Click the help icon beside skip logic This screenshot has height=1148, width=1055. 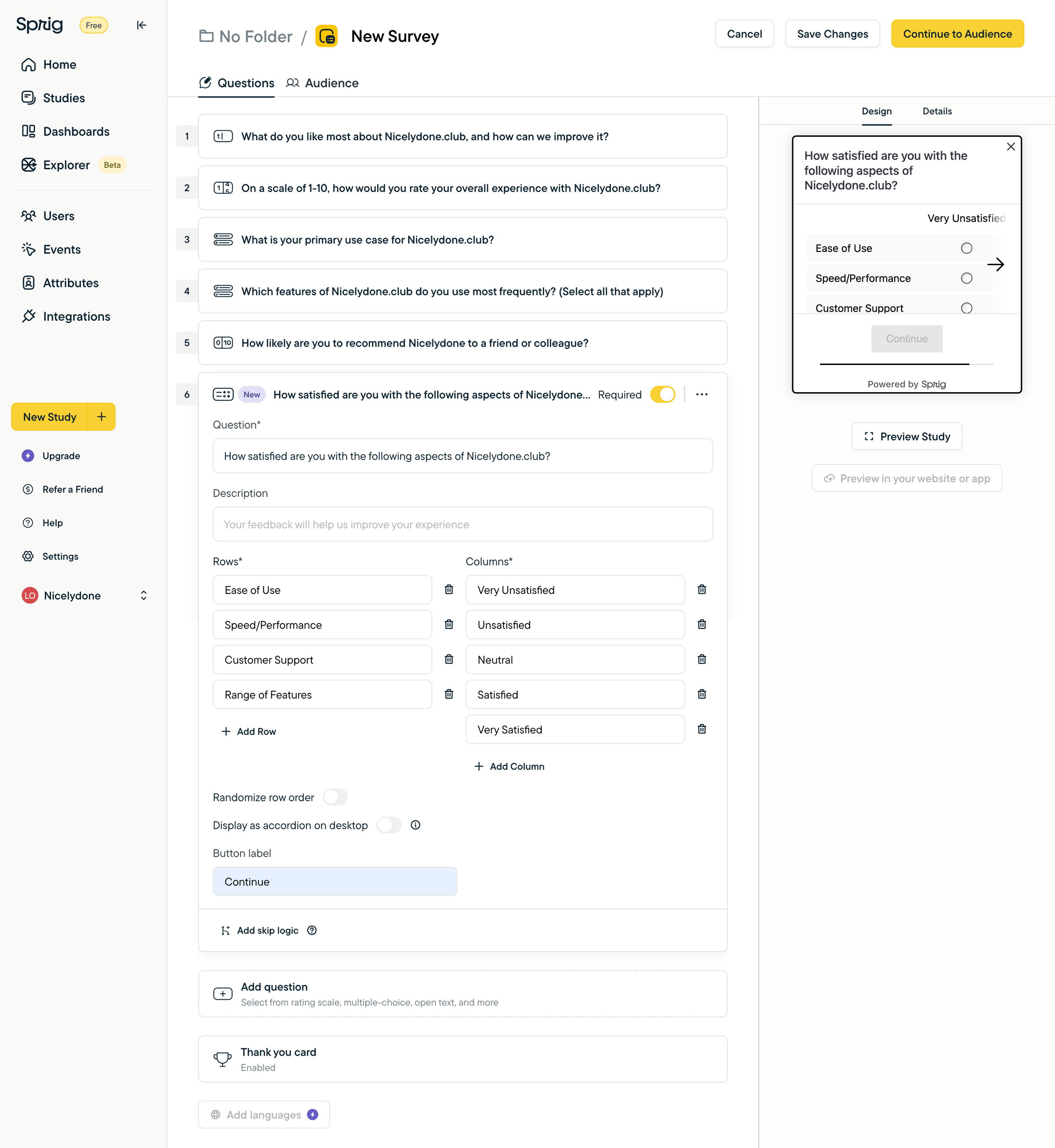(x=312, y=930)
